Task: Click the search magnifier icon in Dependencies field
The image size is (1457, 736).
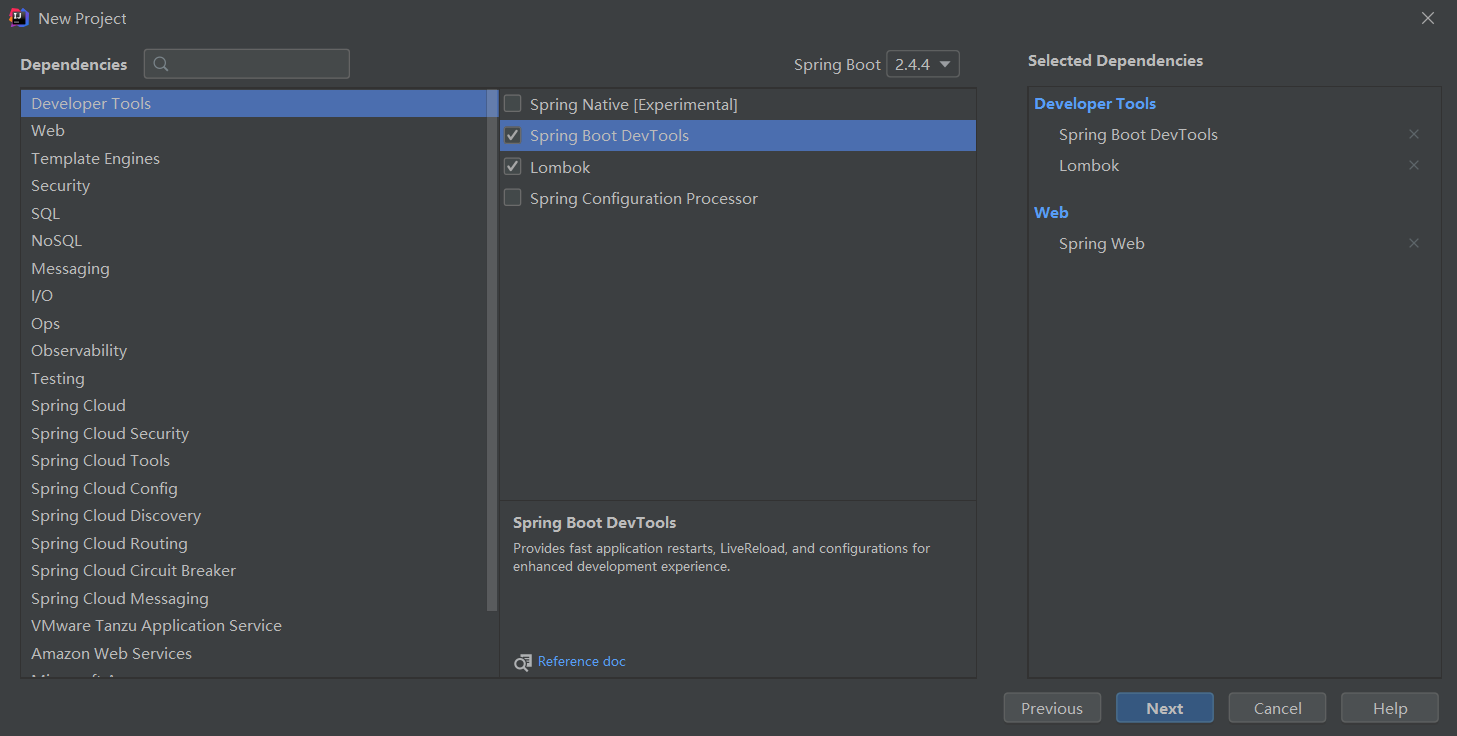Action: (x=161, y=64)
